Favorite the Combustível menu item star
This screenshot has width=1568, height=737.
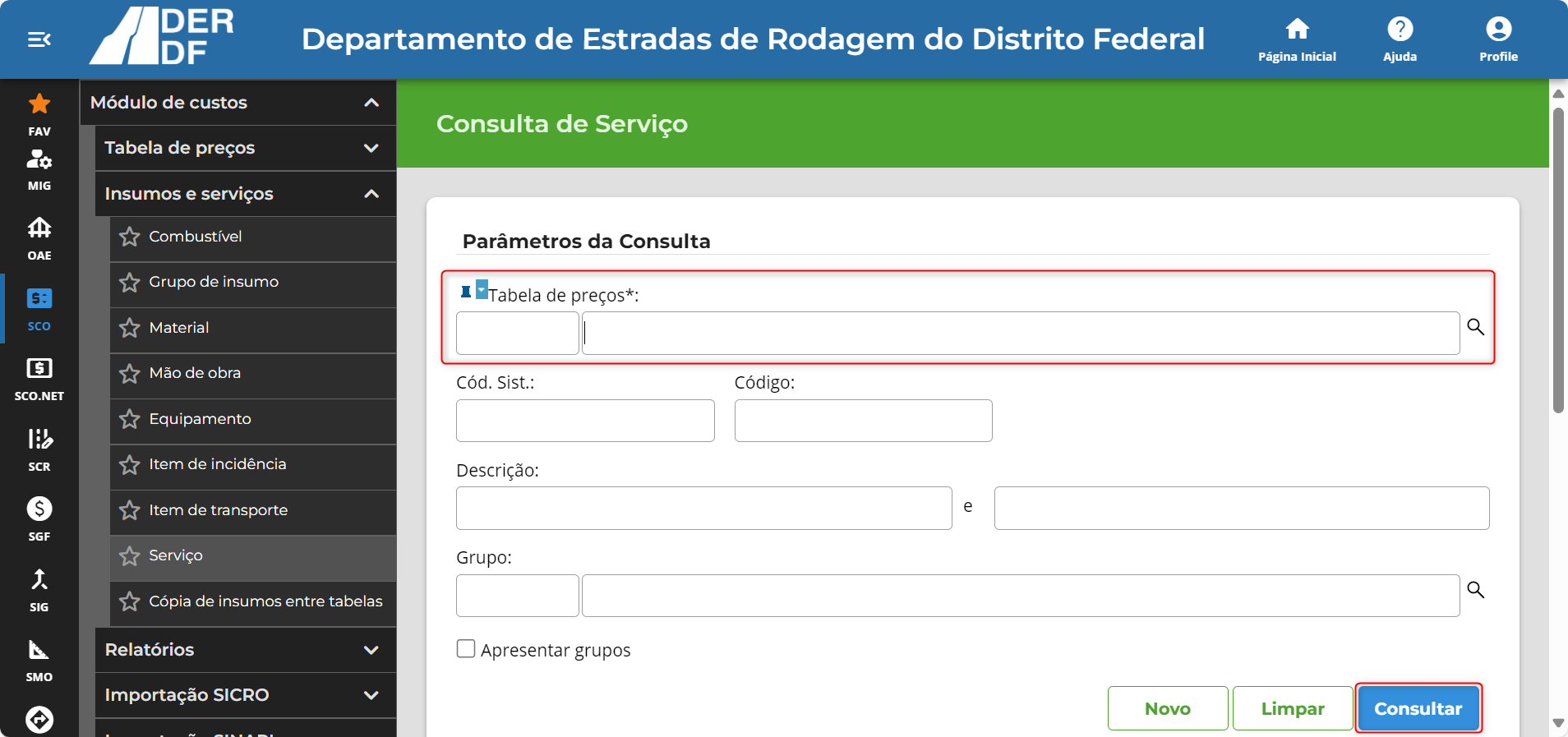coord(129,237)
